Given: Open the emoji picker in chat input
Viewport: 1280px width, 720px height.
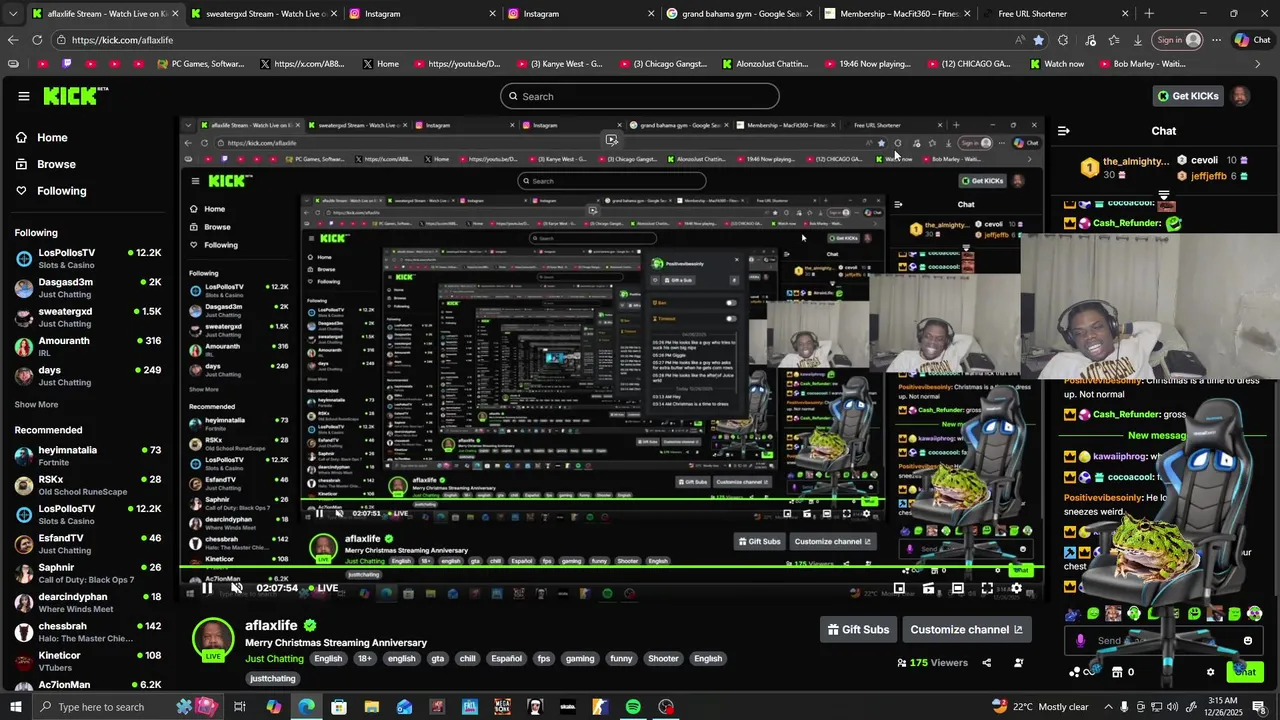Looking at the screenshot, I should (1247, 641).
